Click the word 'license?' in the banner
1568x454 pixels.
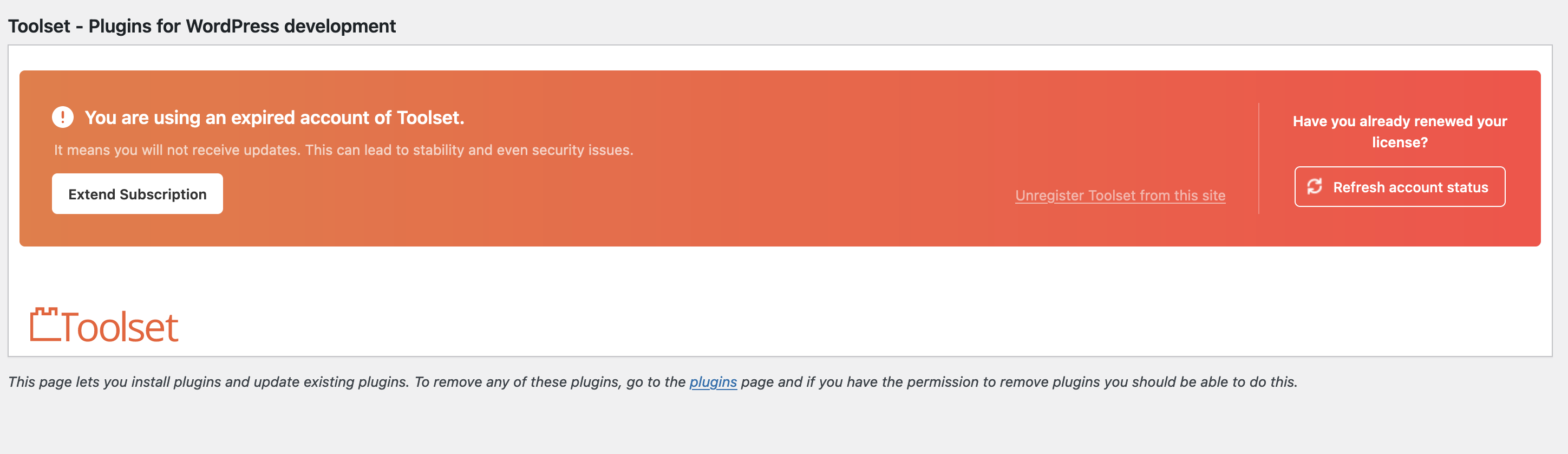(1400, 142)
